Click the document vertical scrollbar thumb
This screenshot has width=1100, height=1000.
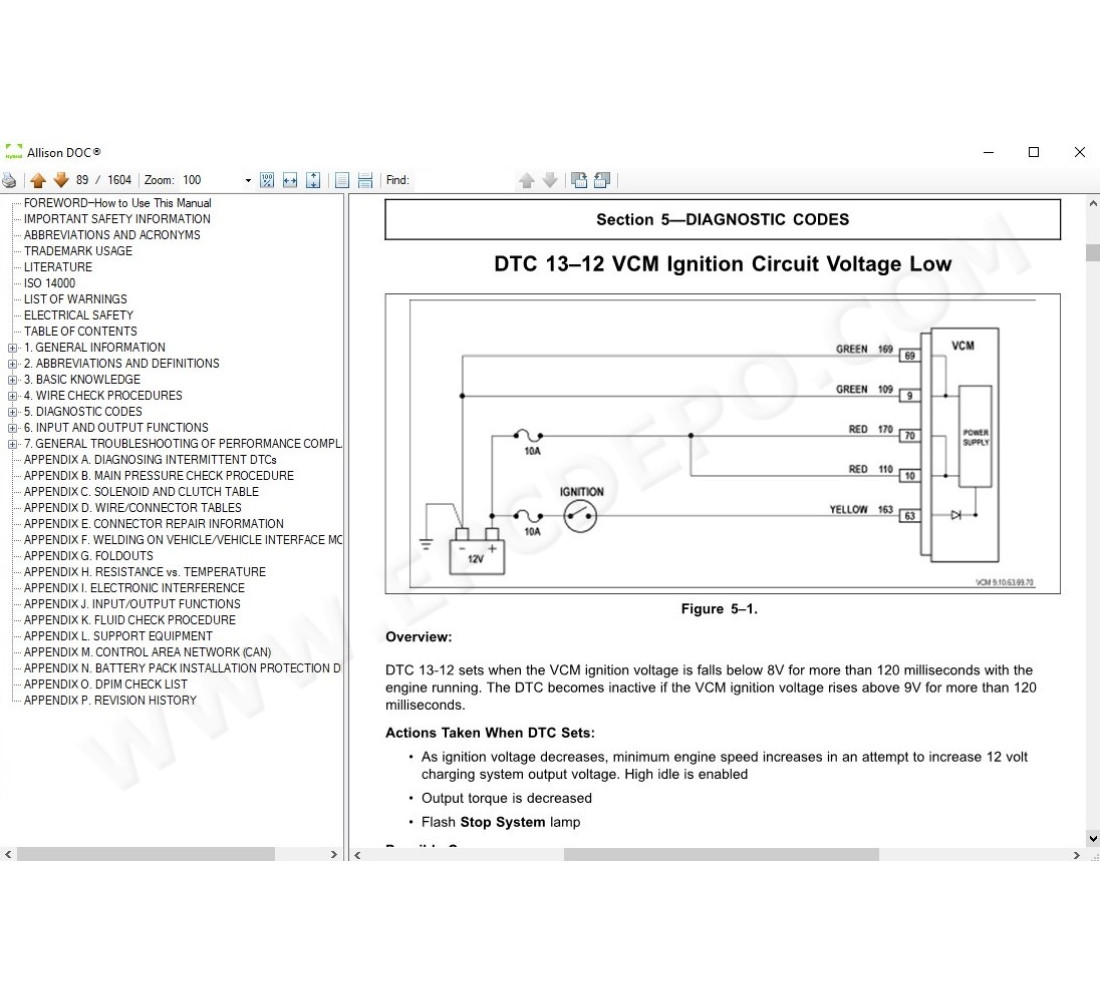click(x=1092, y=253)
